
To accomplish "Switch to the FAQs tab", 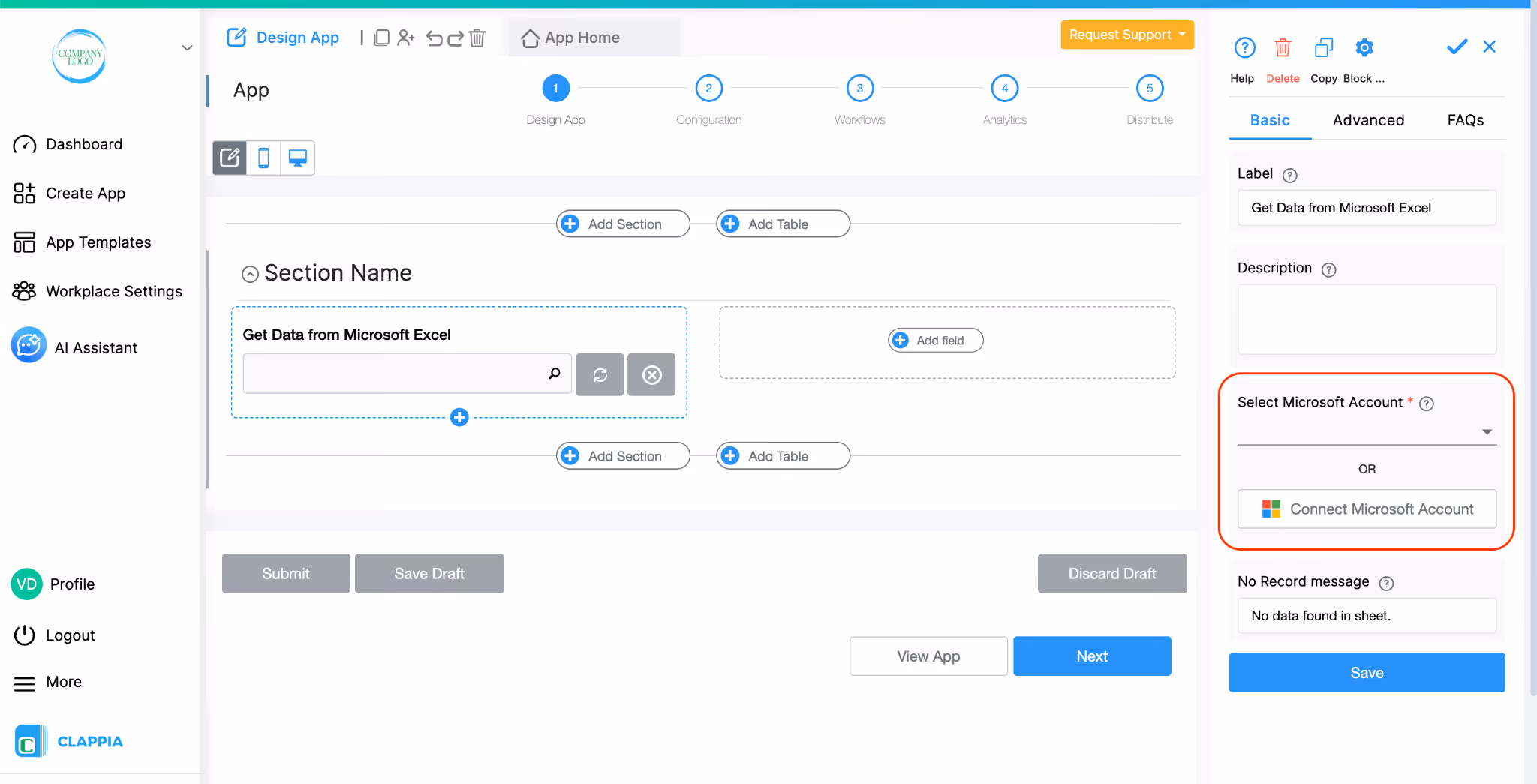I will tap(1465, 120).
